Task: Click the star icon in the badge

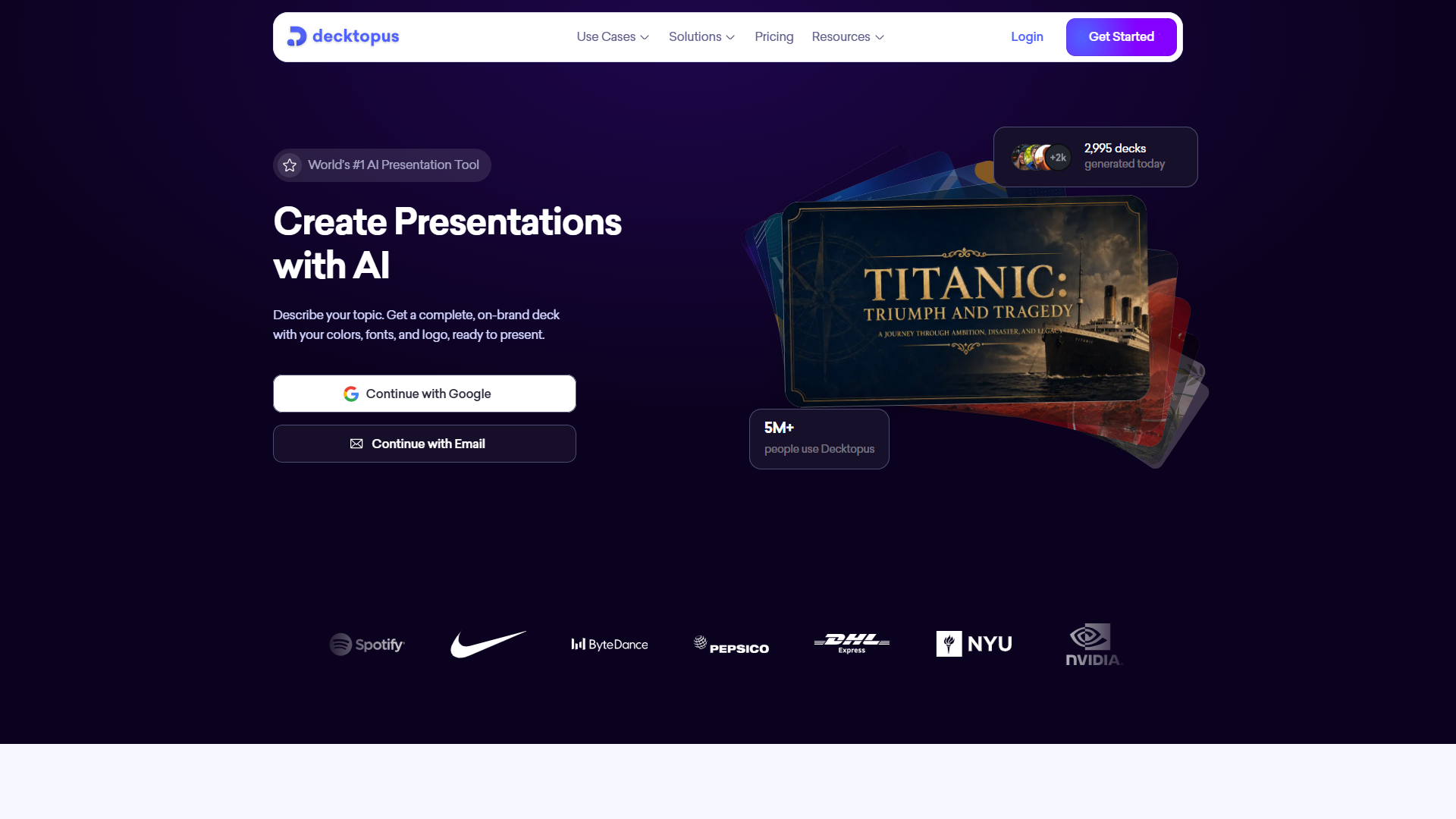Action: pyautogui.click(x=290, y=165)
